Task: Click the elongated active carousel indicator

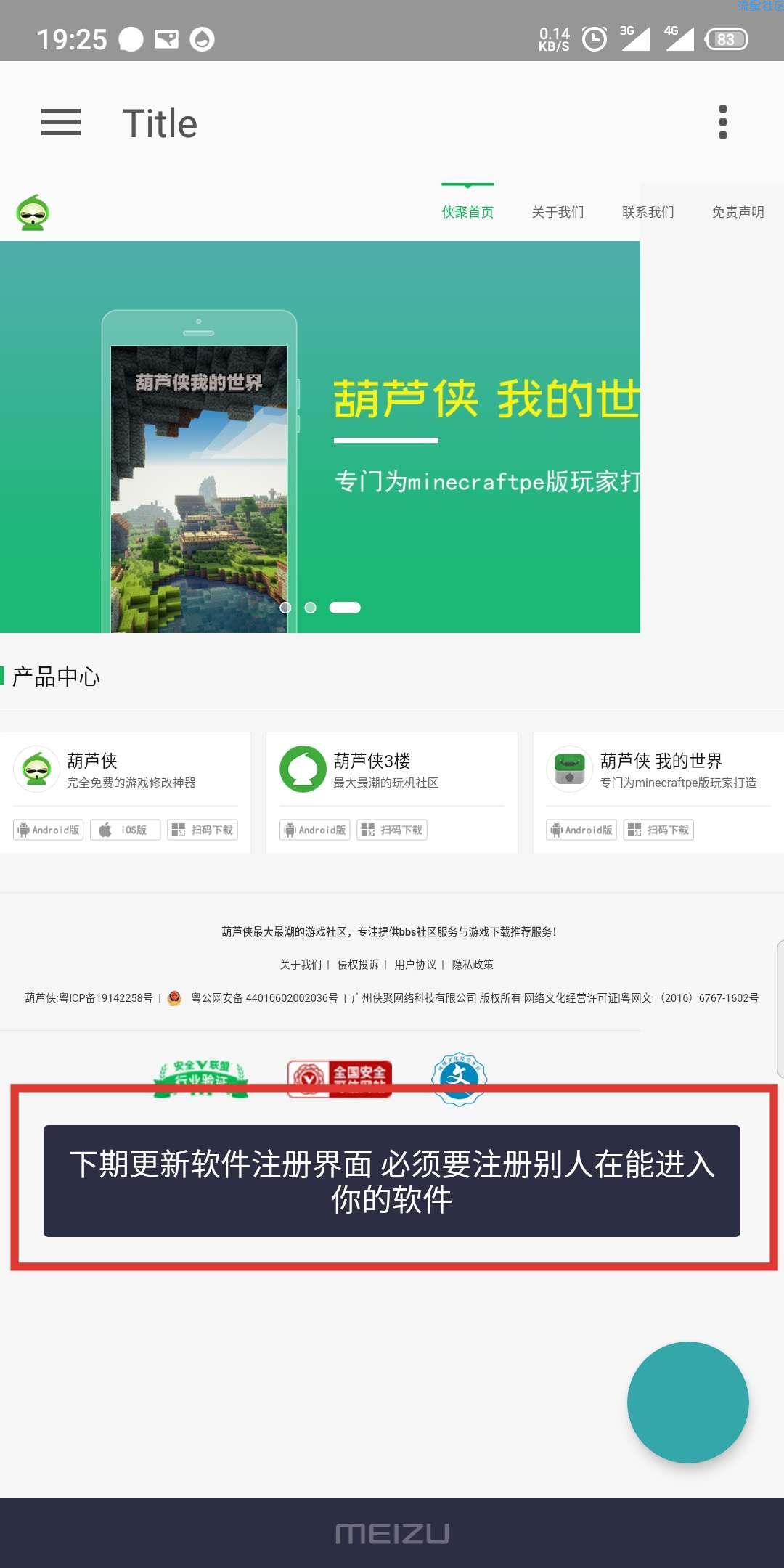Action: [x=345, y=608]
